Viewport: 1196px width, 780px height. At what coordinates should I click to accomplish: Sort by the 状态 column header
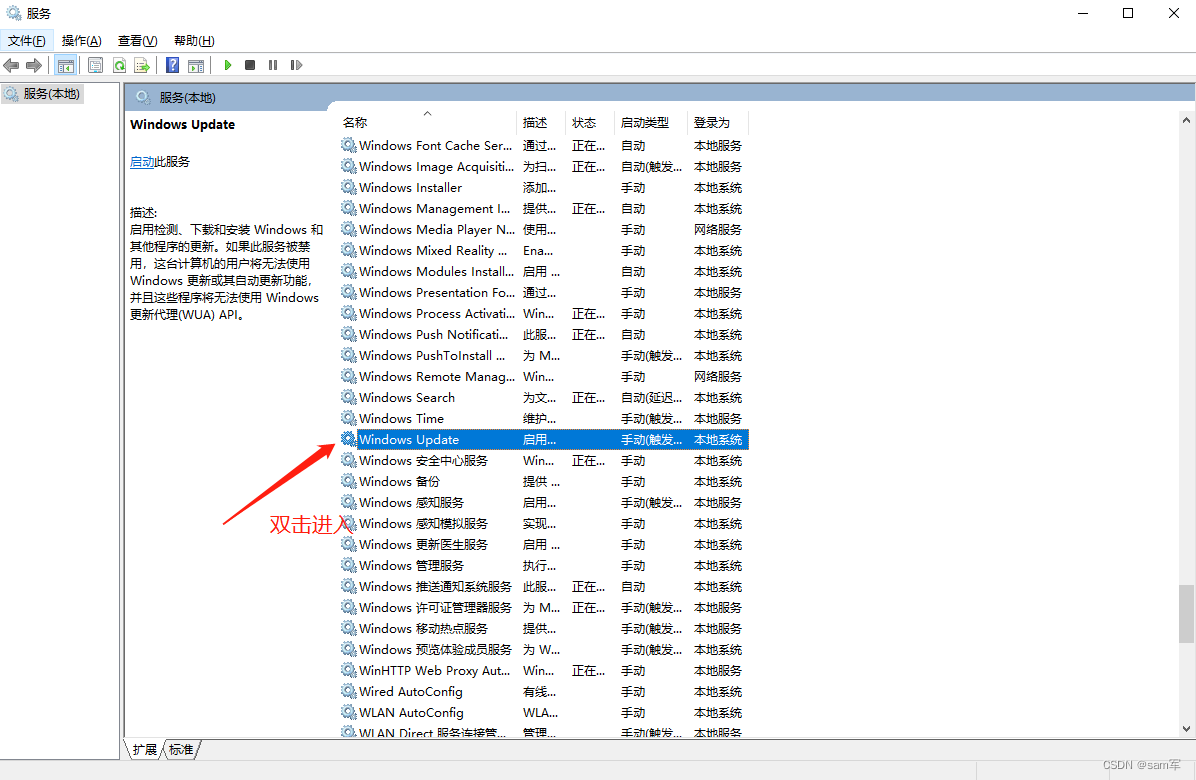click(x=590, y=122)
